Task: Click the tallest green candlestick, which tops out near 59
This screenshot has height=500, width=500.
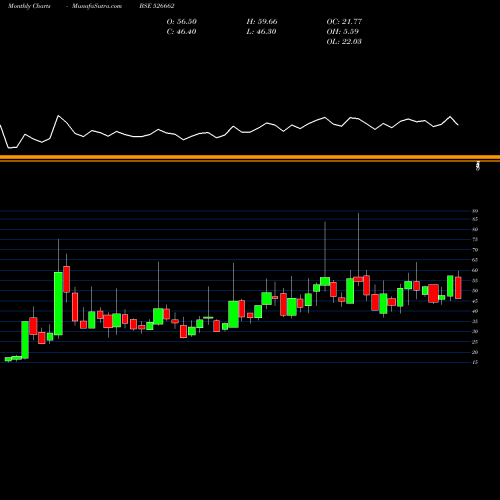Action: [x=58, y=304]
